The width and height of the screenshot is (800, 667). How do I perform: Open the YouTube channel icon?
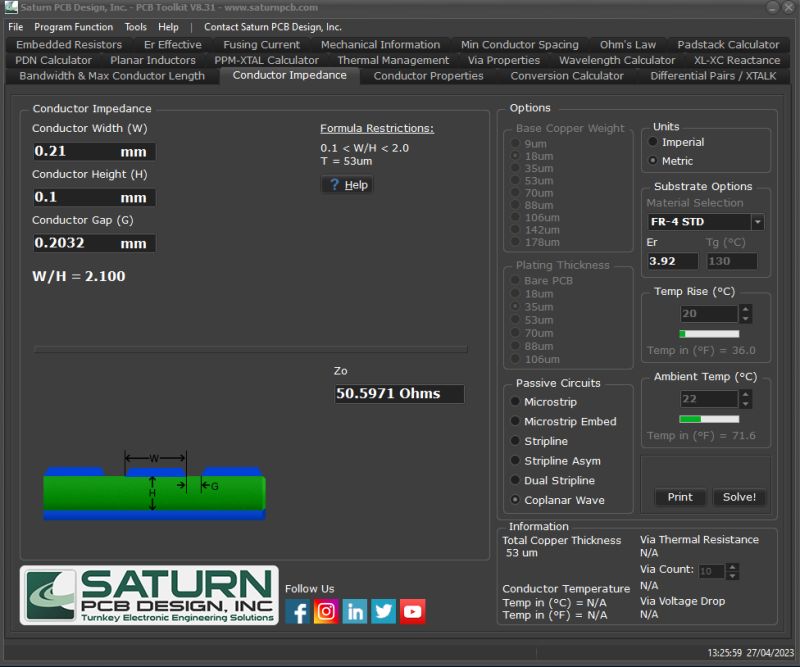point(412,611)
